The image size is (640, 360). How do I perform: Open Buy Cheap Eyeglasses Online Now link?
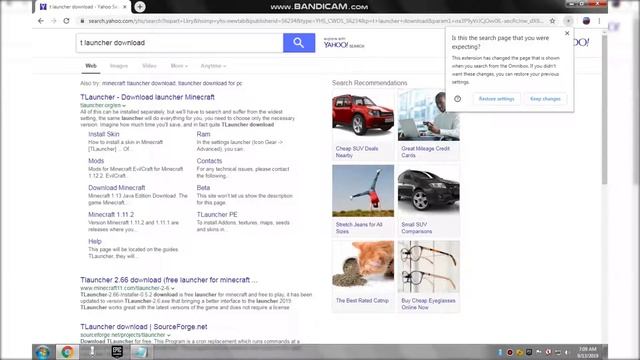(x=428, y=304)
